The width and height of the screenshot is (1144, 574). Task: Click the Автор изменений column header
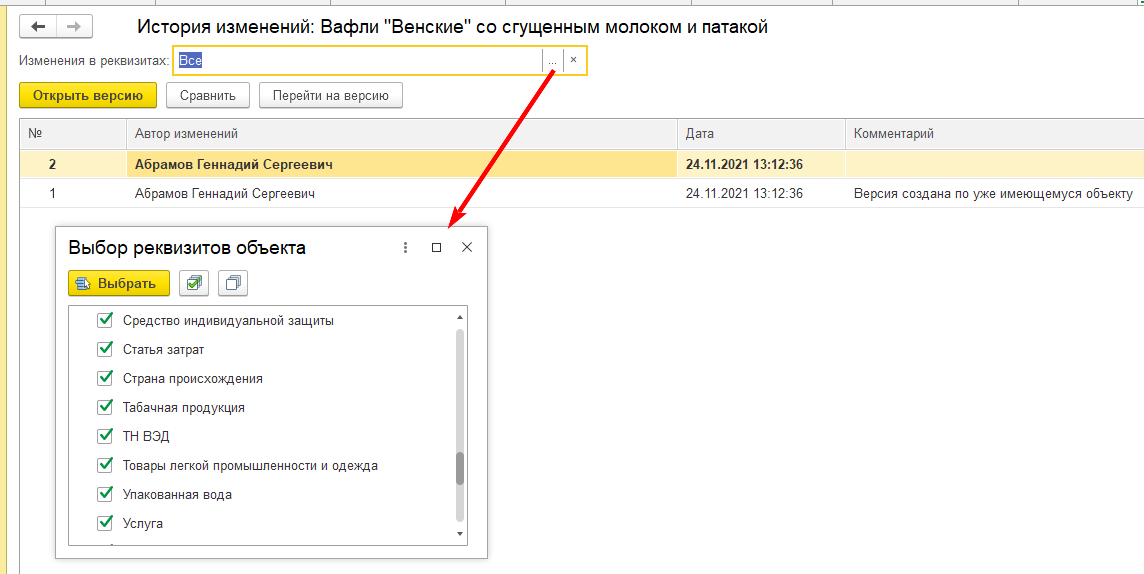[186, 133]
